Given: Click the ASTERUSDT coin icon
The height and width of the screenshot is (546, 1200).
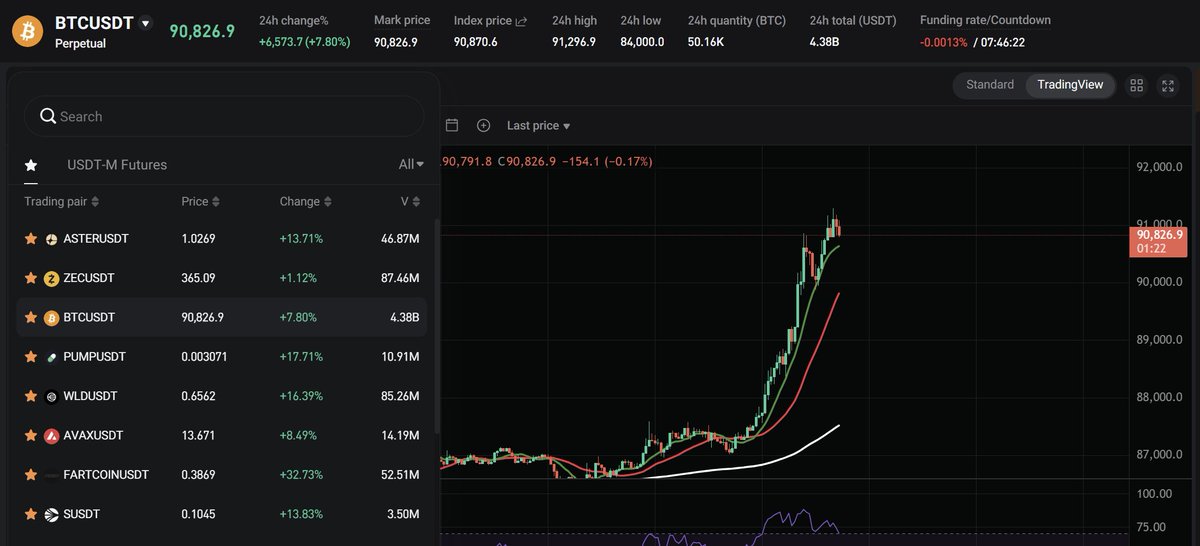Looking at the screenshot, I should coord(52,239).
